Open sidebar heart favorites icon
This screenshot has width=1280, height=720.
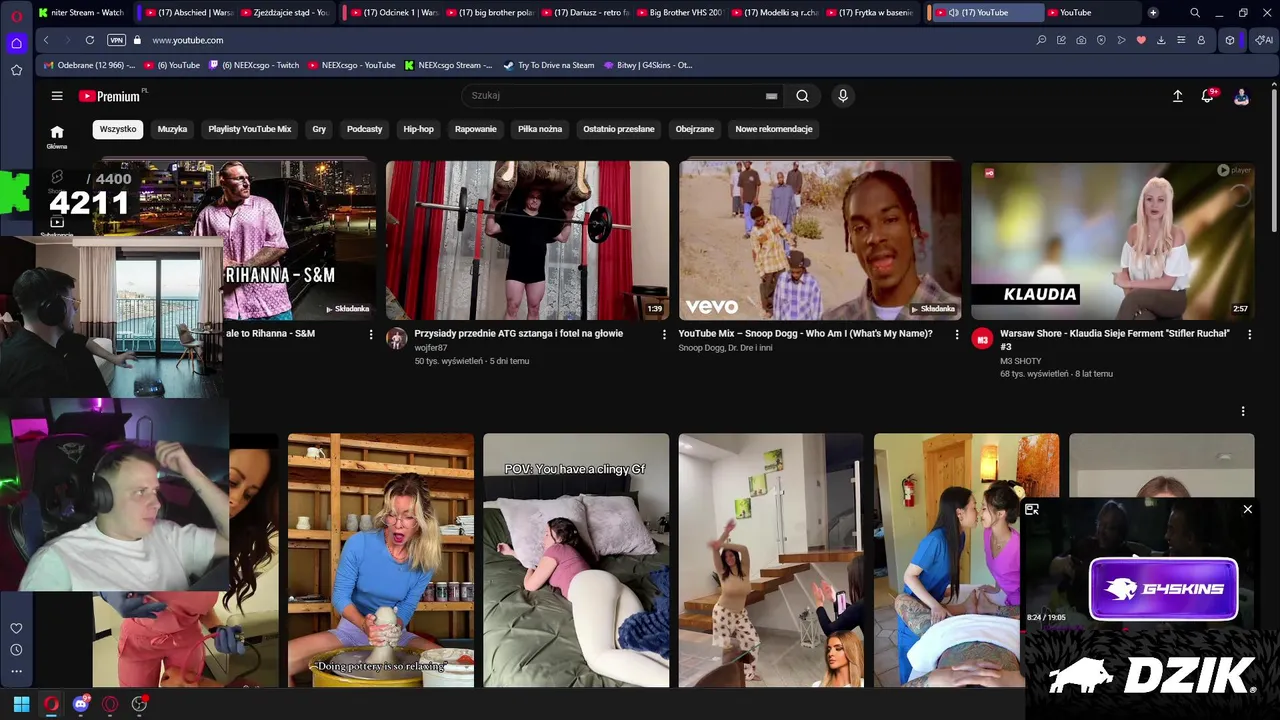[16, 628]
